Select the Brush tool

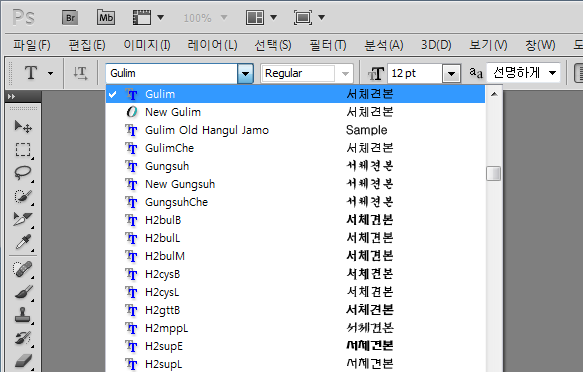(x=23, y=292)
